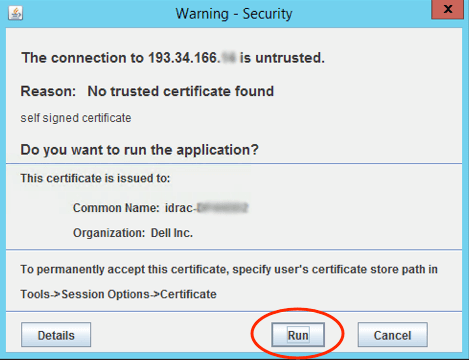Click 'Do you want to run the application?' heading
469x360 pixels.
(139, 150)
